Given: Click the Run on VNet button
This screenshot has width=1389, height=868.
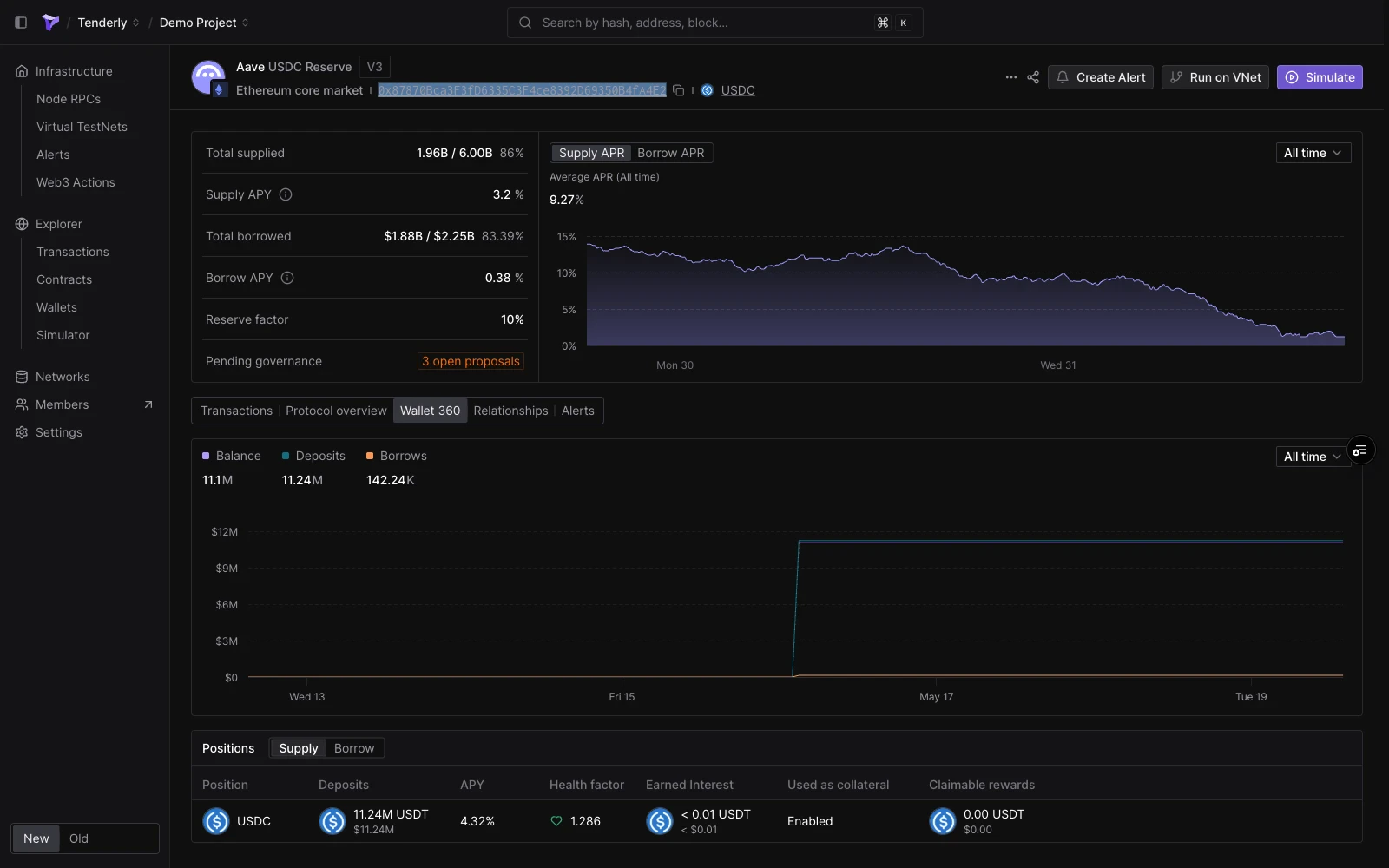Looking at the screenshot, I should 1215,77.
